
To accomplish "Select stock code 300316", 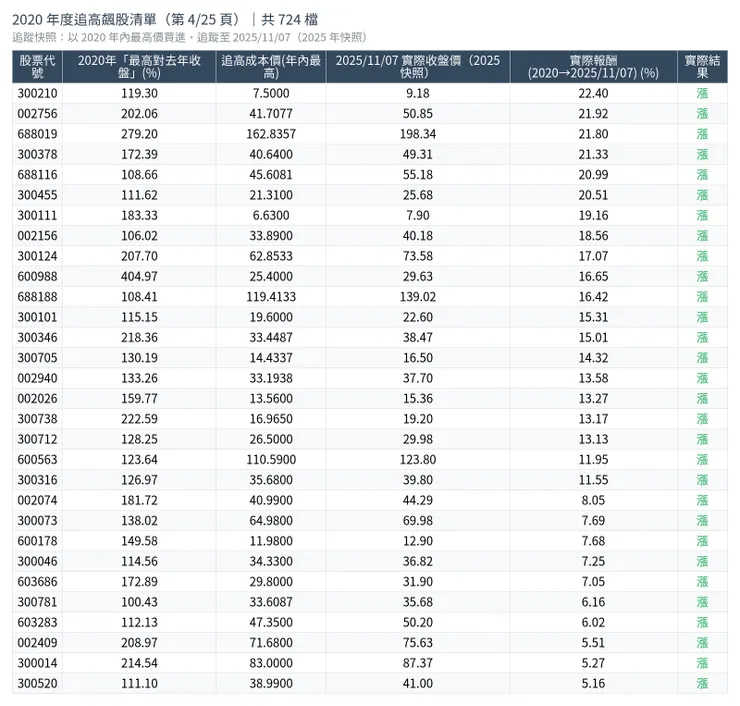I will (37, 480).
